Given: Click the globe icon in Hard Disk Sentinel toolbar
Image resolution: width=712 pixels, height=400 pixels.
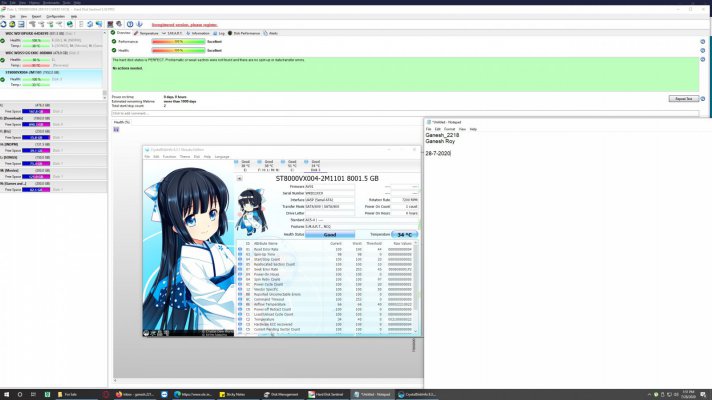Looking at the screenshot, I should pos(69,24).
